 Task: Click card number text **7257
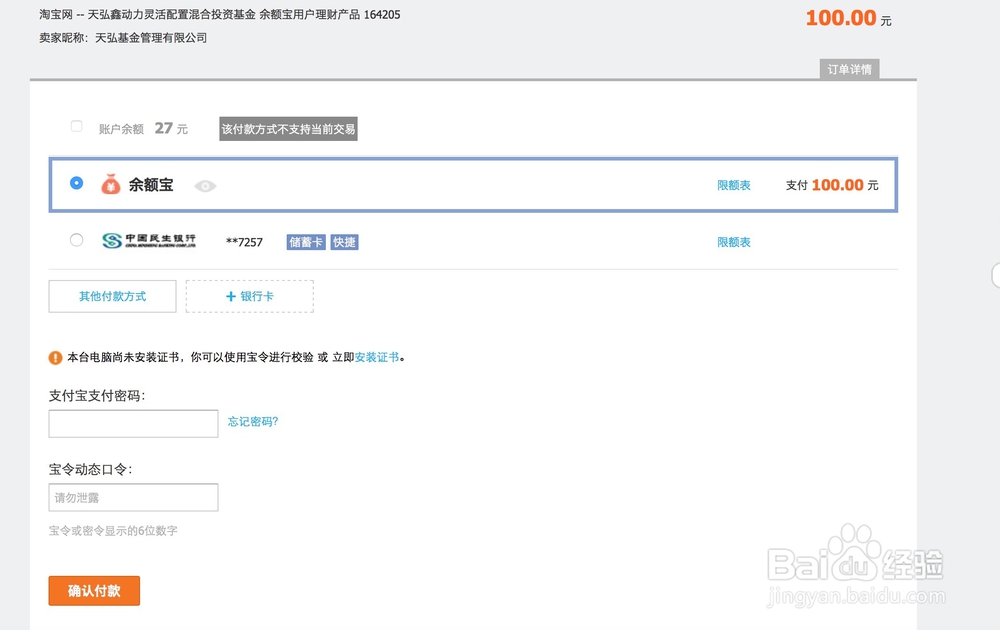click(x=244, y=242)
